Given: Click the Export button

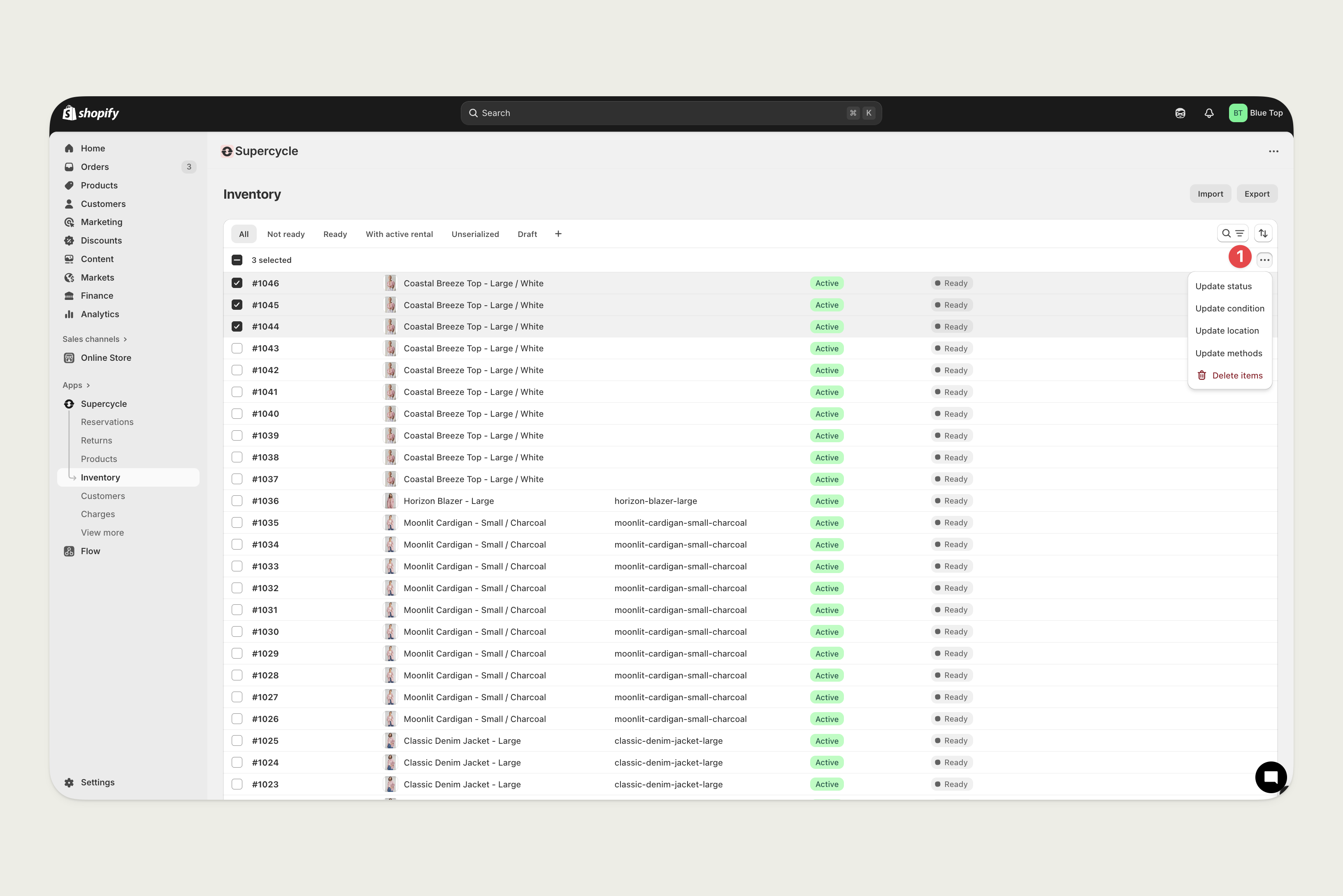Looking at the screenshot, I should point(1257,194).
